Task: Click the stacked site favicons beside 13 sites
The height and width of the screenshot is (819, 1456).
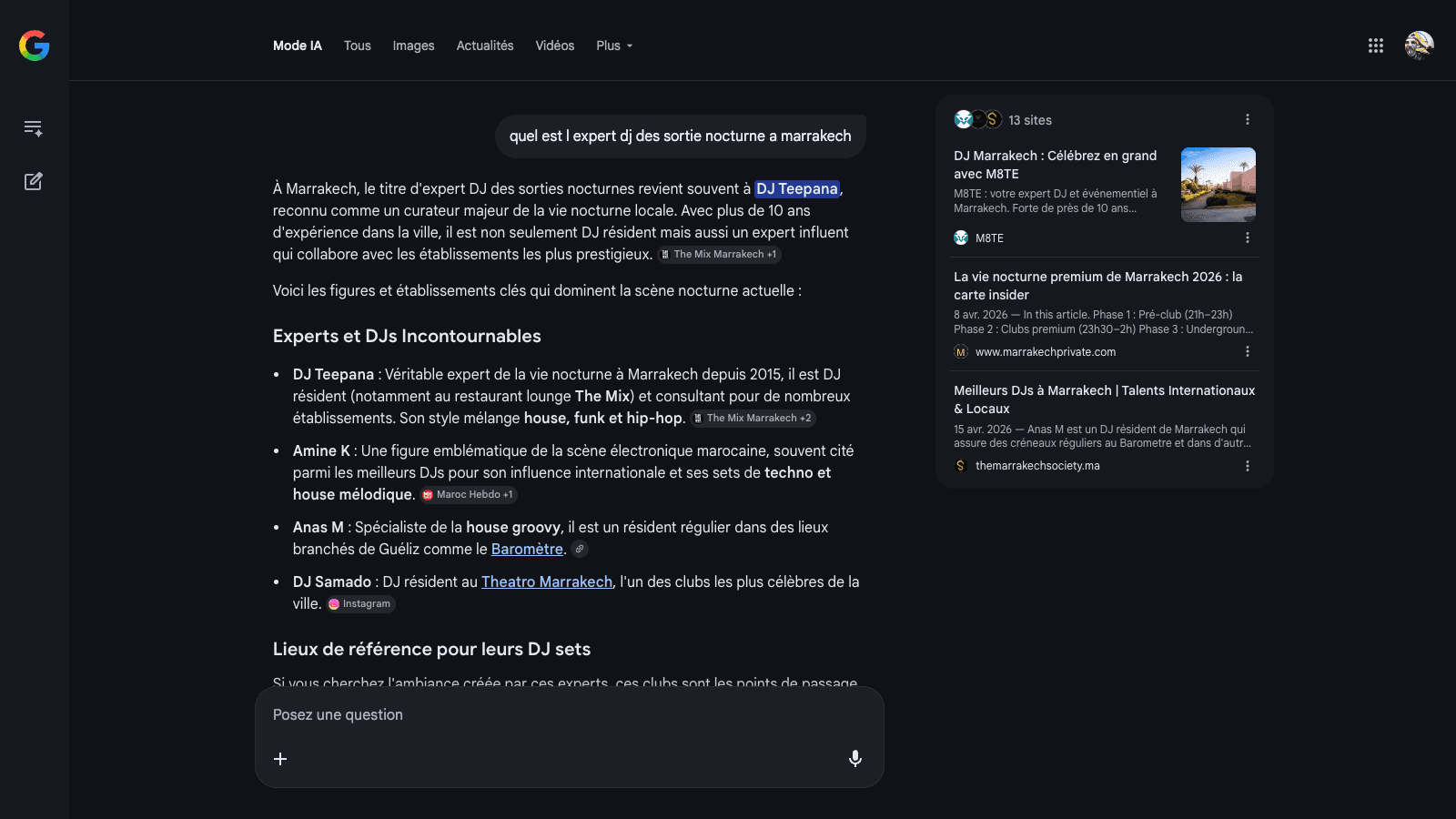Action: coord(978,119)
